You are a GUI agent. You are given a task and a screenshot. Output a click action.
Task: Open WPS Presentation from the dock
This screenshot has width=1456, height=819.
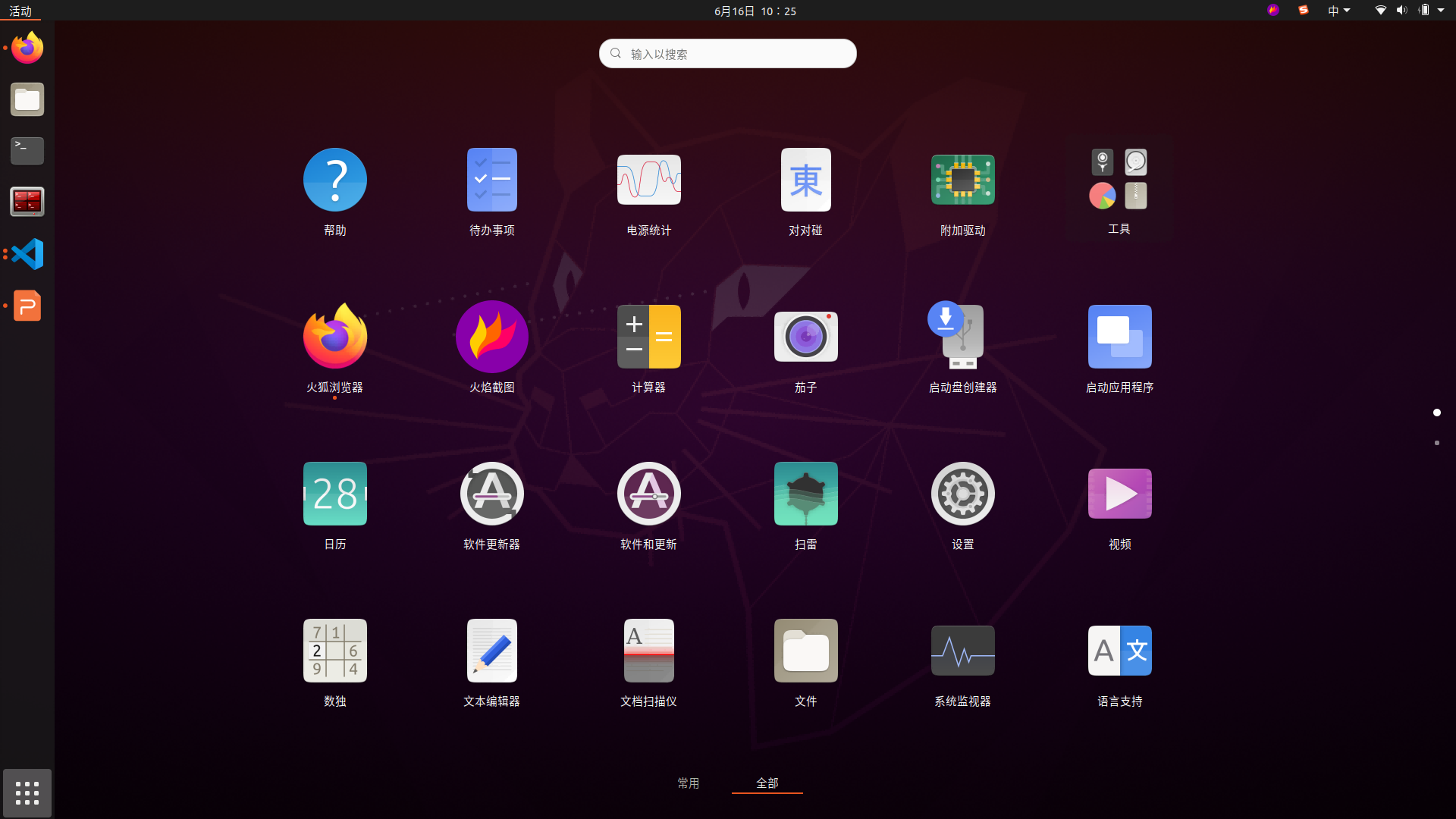pos(27,306)
